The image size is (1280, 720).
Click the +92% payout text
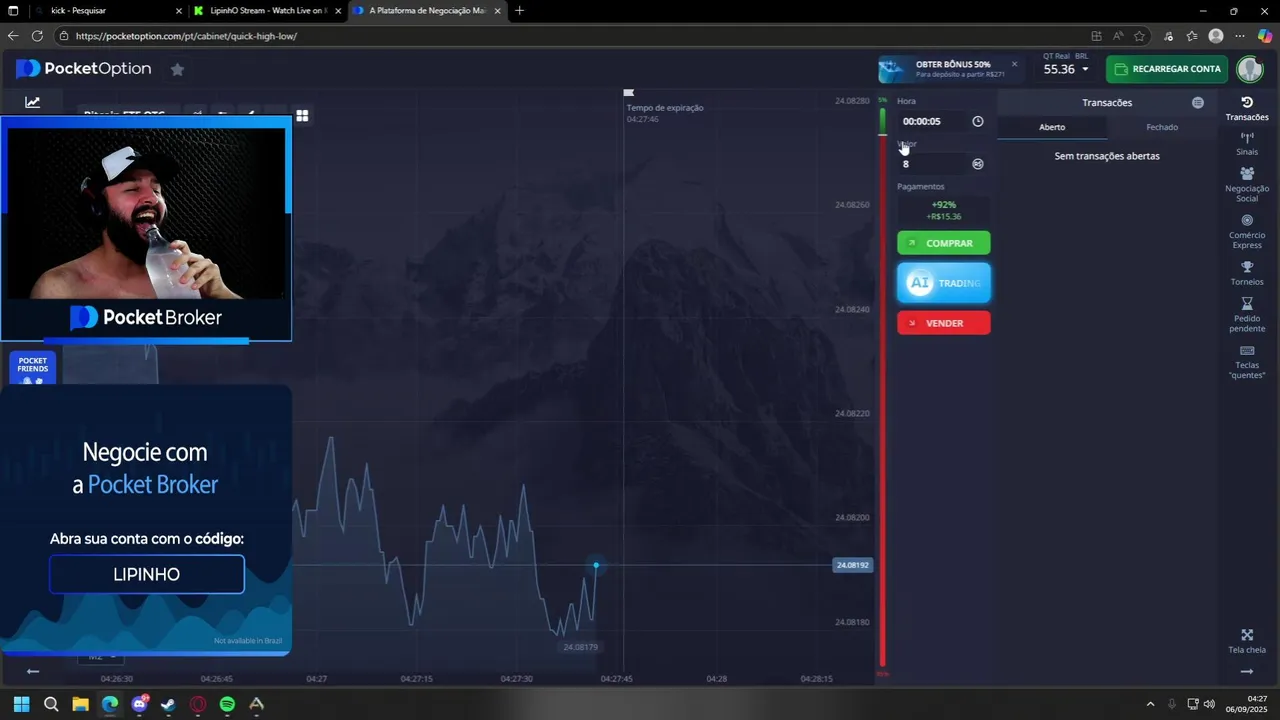click(x=944, y=205)
